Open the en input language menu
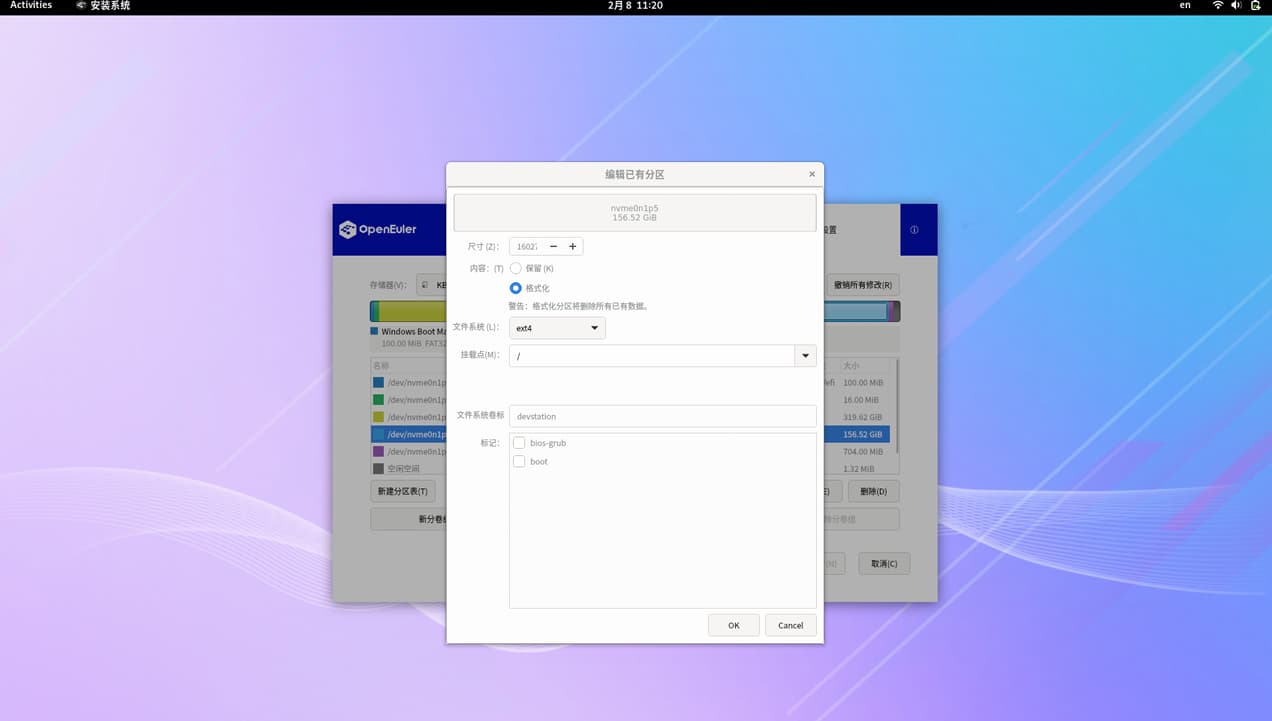This screenshot has width=1272, height=721. tap(1185, 6)
